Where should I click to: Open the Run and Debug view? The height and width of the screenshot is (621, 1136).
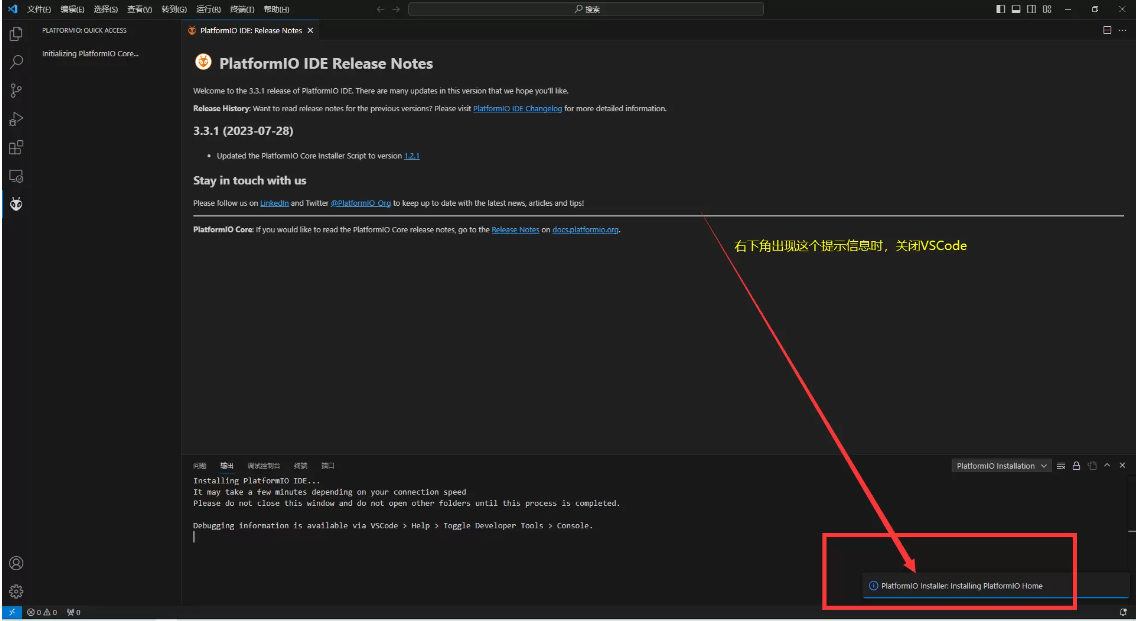tap(16, 119)
